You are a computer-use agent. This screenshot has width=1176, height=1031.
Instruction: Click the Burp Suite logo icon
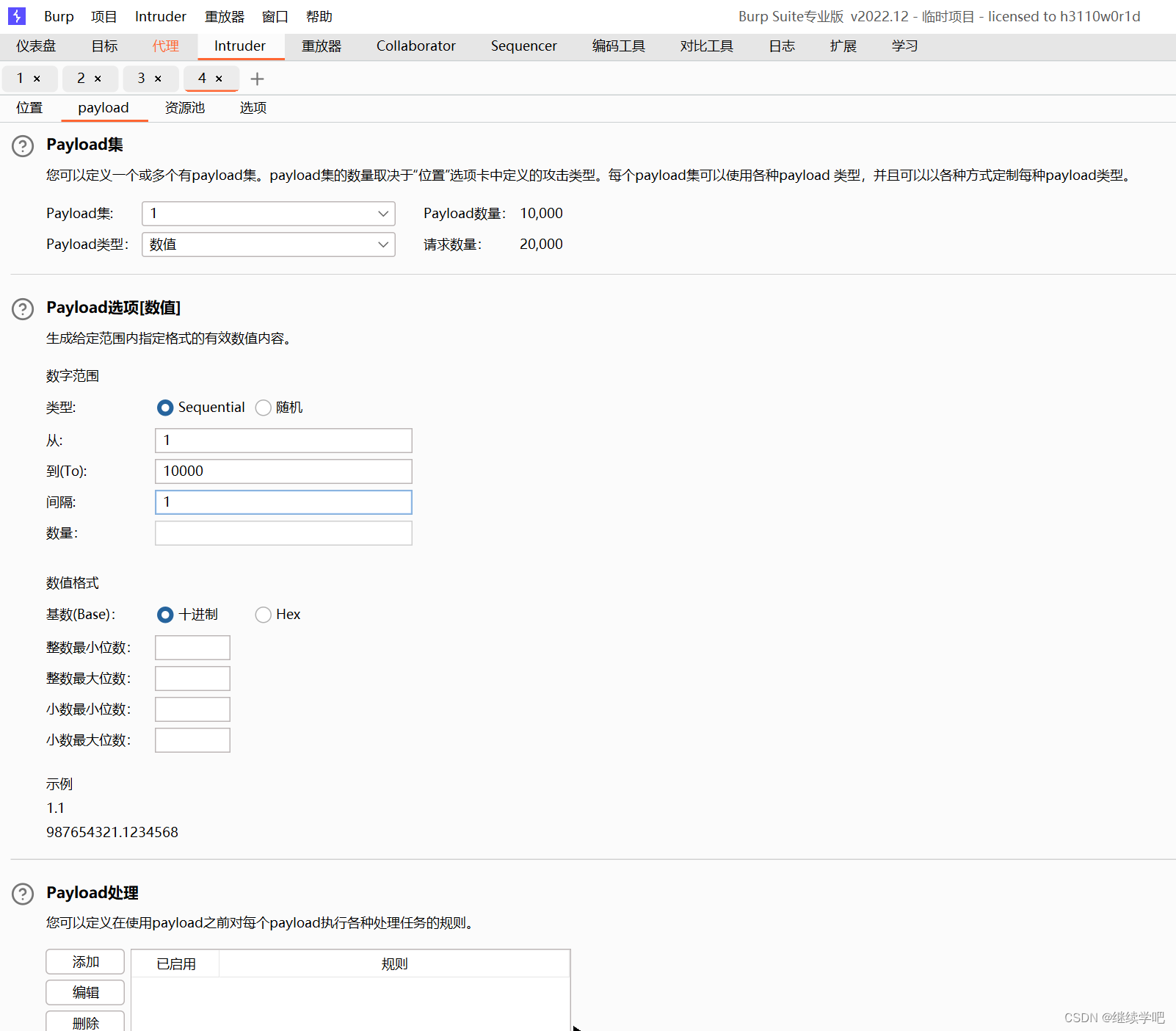tap(16, 15)
